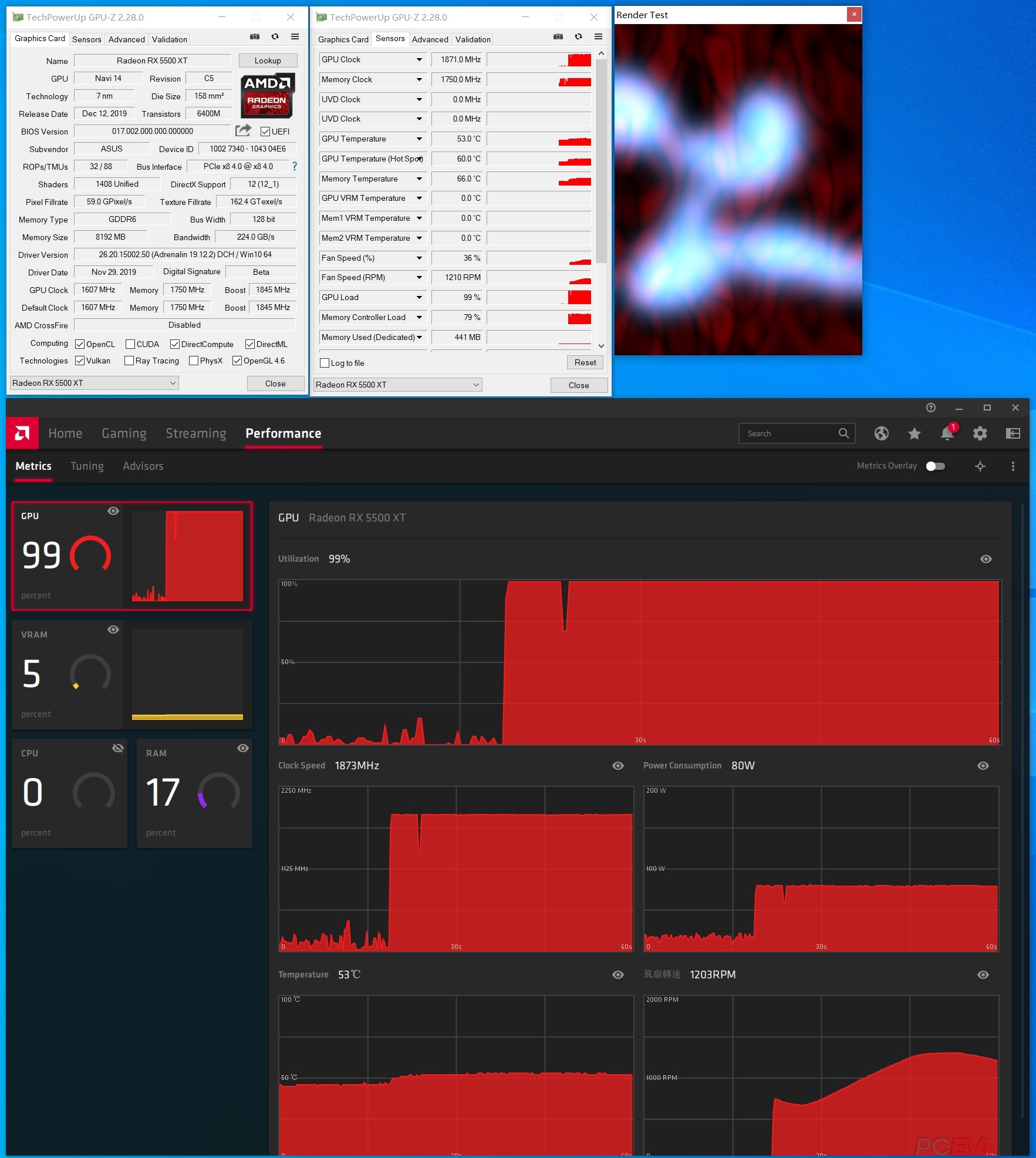This screenshot has height=1158, width=1036.
Task: Open Advanced tab in GPU-Z Graphics Card window
Action: (126, 39)
